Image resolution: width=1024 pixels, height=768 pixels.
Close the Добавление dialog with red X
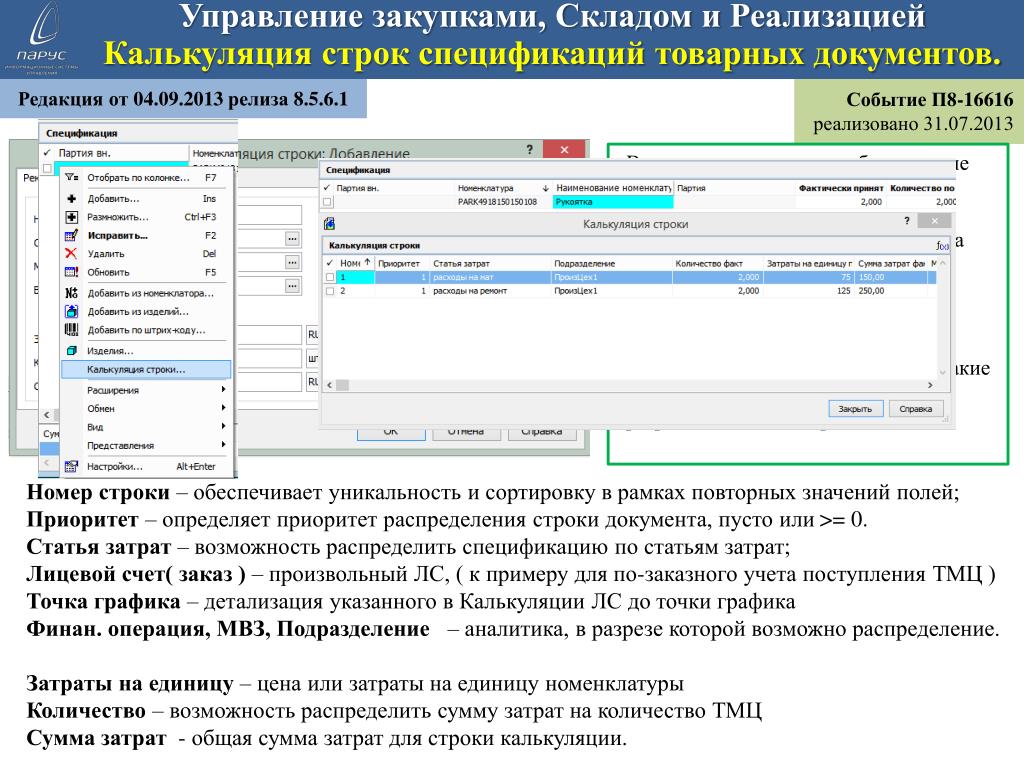(x=564, y=150)
